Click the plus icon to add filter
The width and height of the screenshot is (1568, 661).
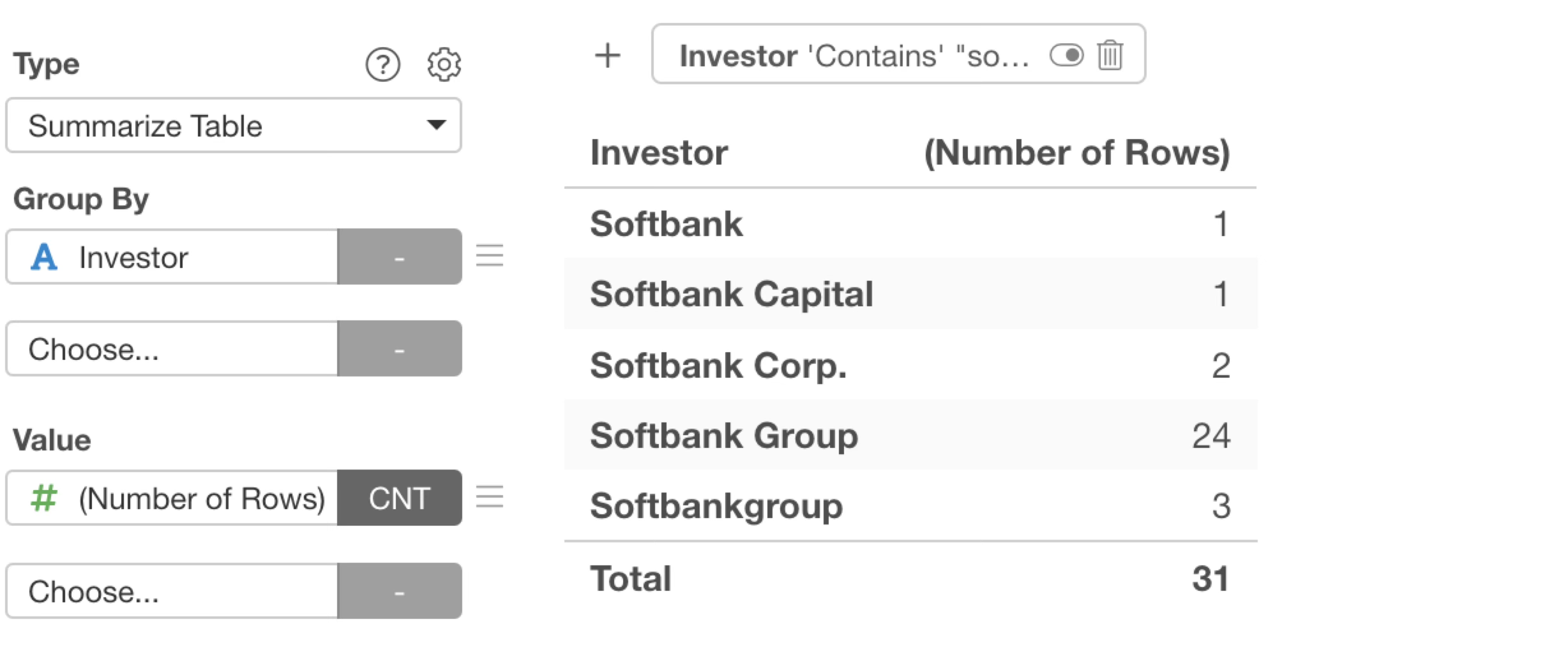607,56
